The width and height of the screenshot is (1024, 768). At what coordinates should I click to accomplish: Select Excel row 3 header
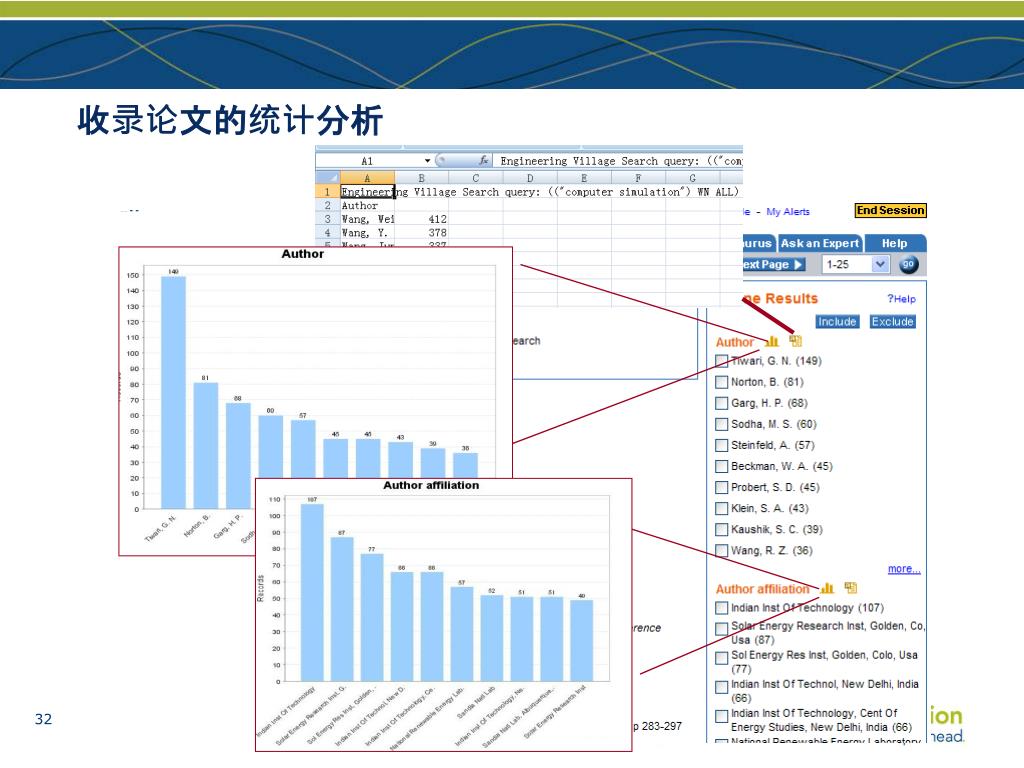click(328, 219)
